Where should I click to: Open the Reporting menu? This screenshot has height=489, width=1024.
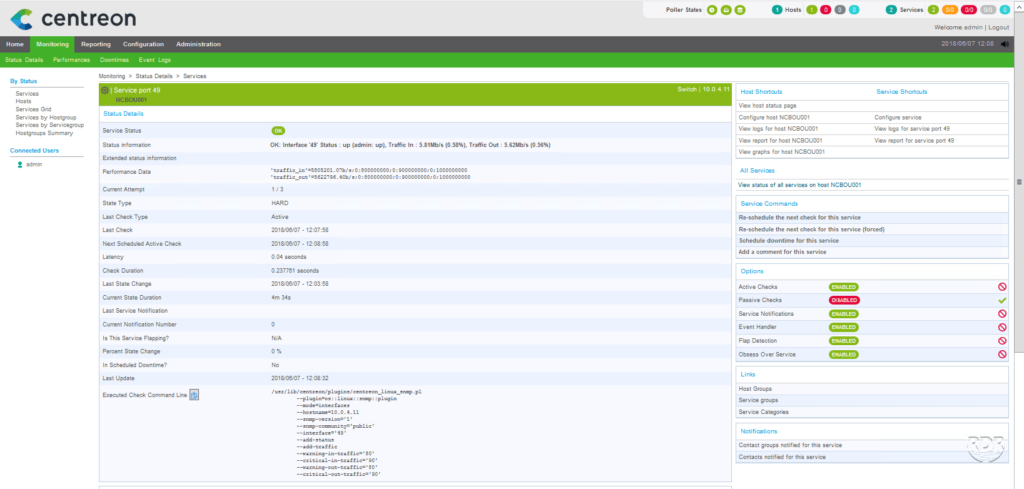click(96, 44)
